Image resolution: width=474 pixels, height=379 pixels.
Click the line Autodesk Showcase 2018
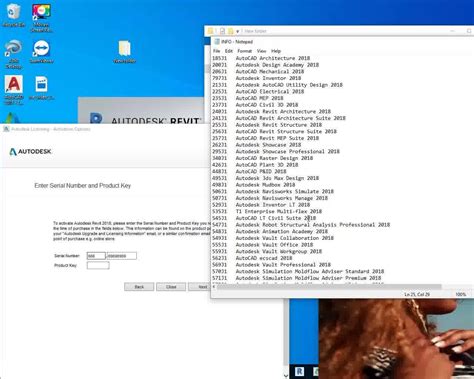click(x=257, y=145)
